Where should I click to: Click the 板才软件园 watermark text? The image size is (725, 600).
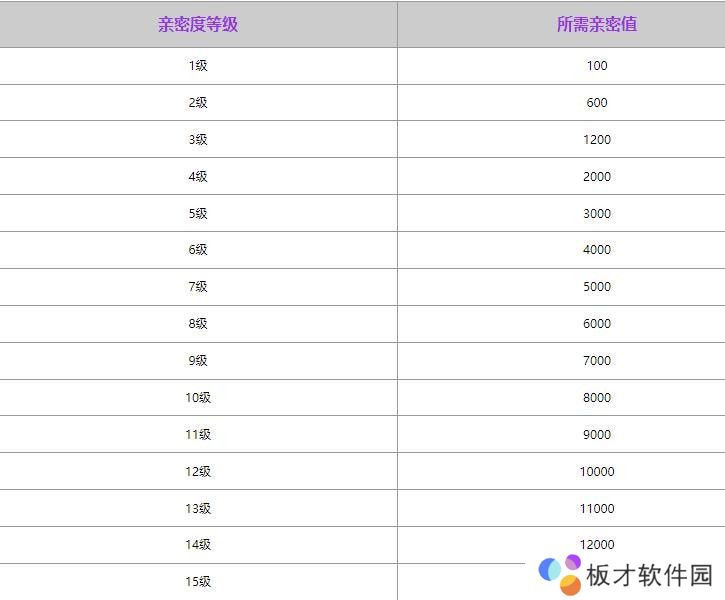pyautogui.click(x=649, y=575)
